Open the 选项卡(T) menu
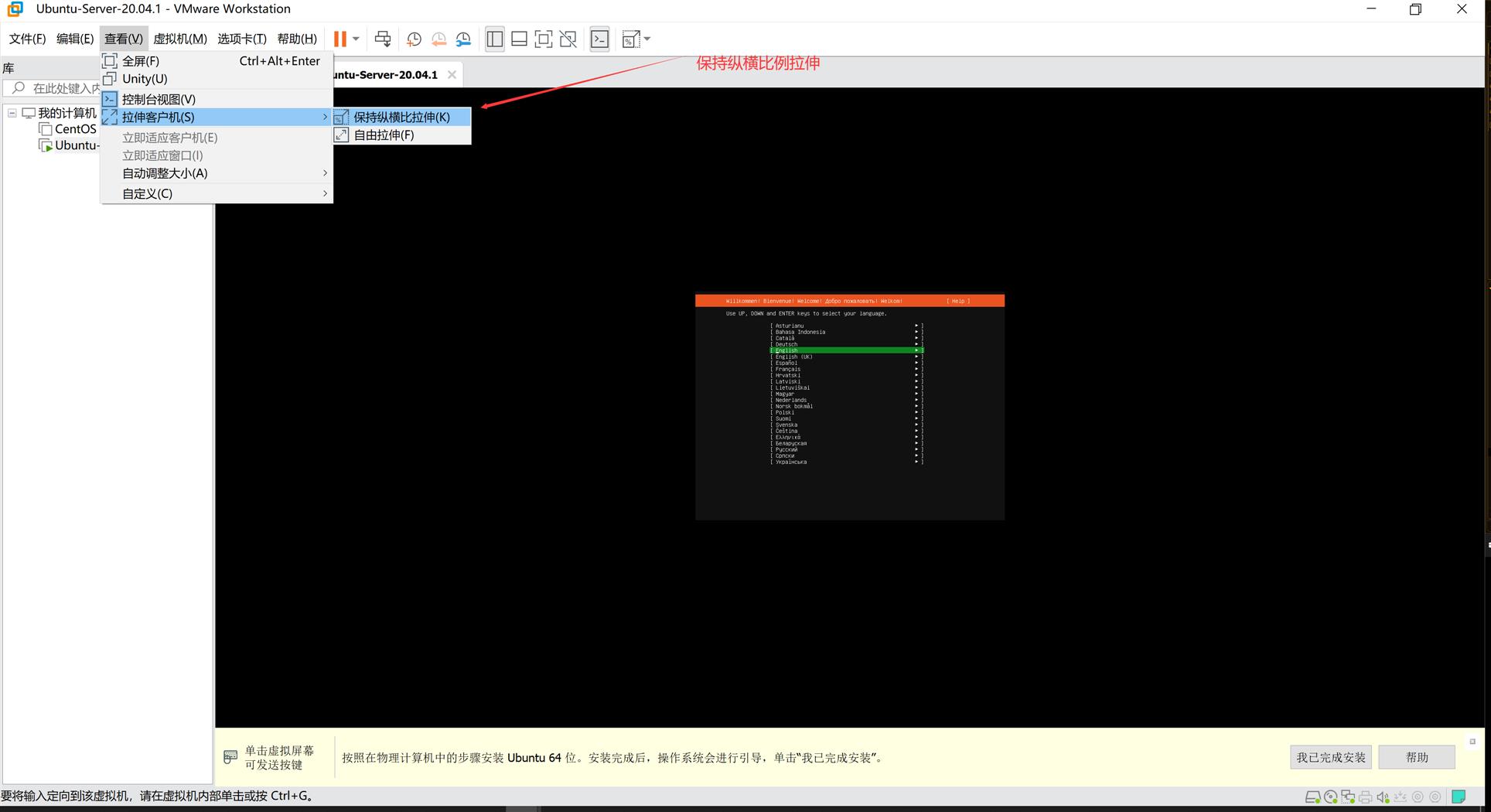 [x=242, y=39]
